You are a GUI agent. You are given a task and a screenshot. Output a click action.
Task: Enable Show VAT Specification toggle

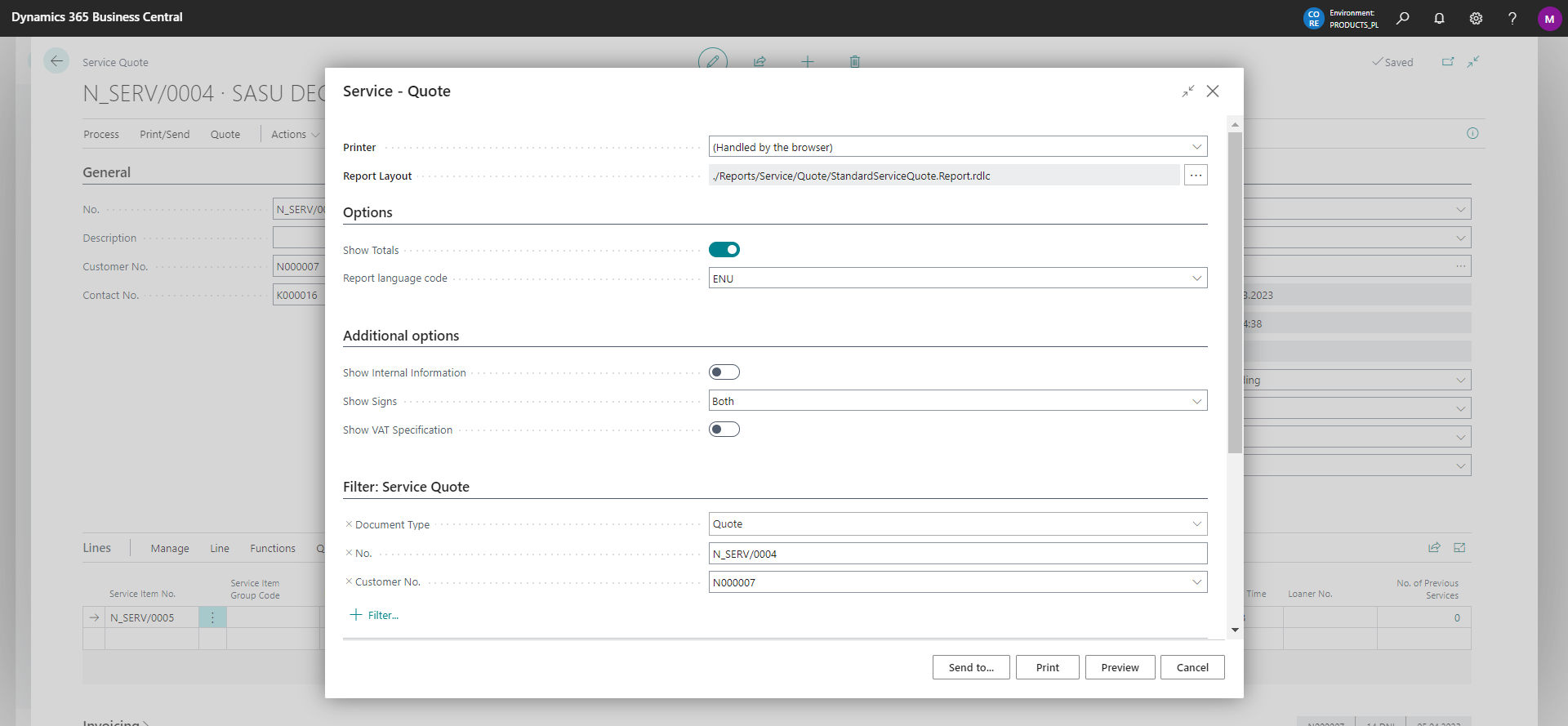pyautogui.click(x=724, y=430)
